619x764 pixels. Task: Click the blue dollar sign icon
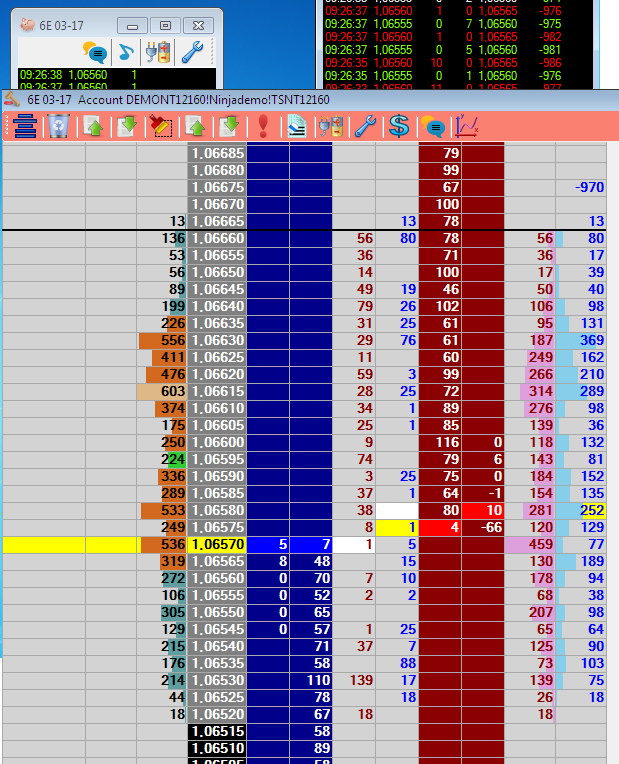399,127
